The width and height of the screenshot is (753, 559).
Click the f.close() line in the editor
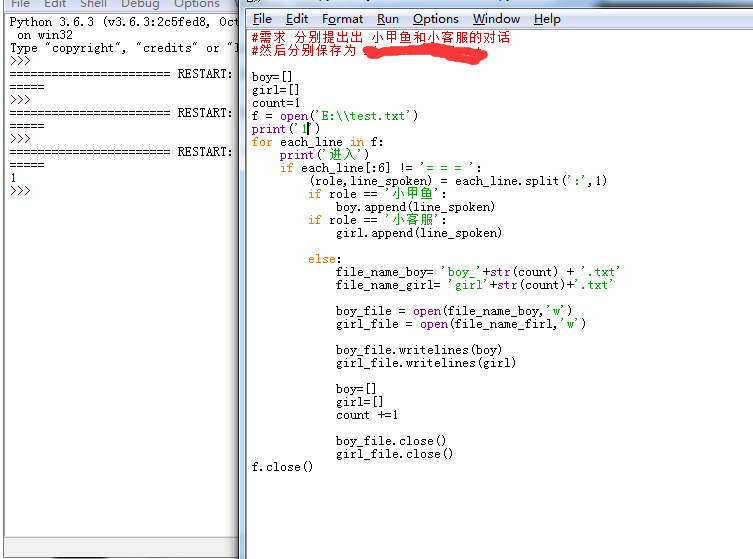[282, 467]
